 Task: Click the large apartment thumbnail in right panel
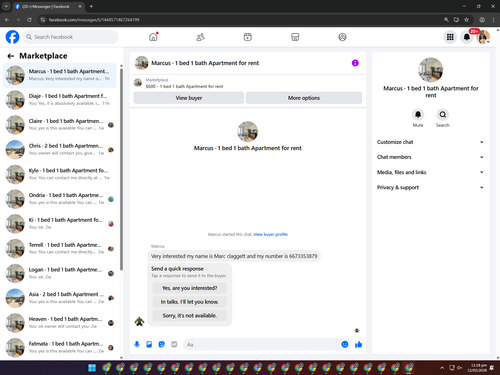click(430, 70)
